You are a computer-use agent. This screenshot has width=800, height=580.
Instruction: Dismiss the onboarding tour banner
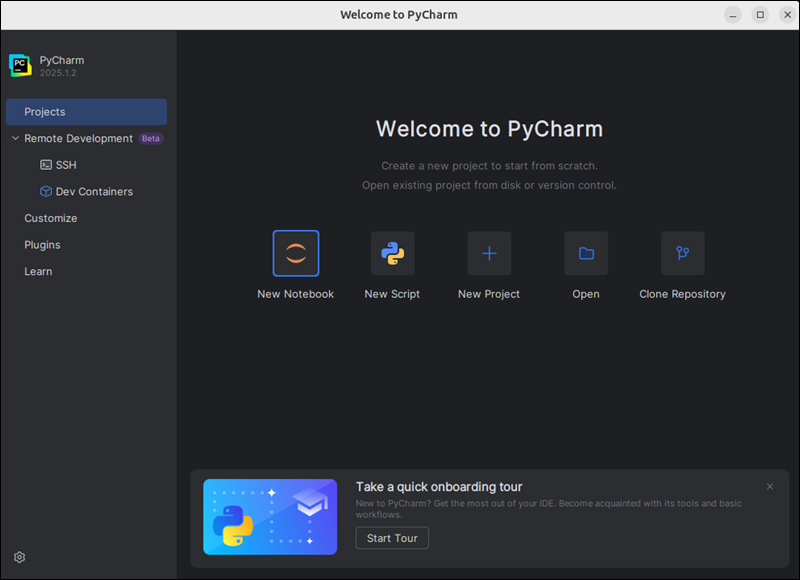(770, 487)
